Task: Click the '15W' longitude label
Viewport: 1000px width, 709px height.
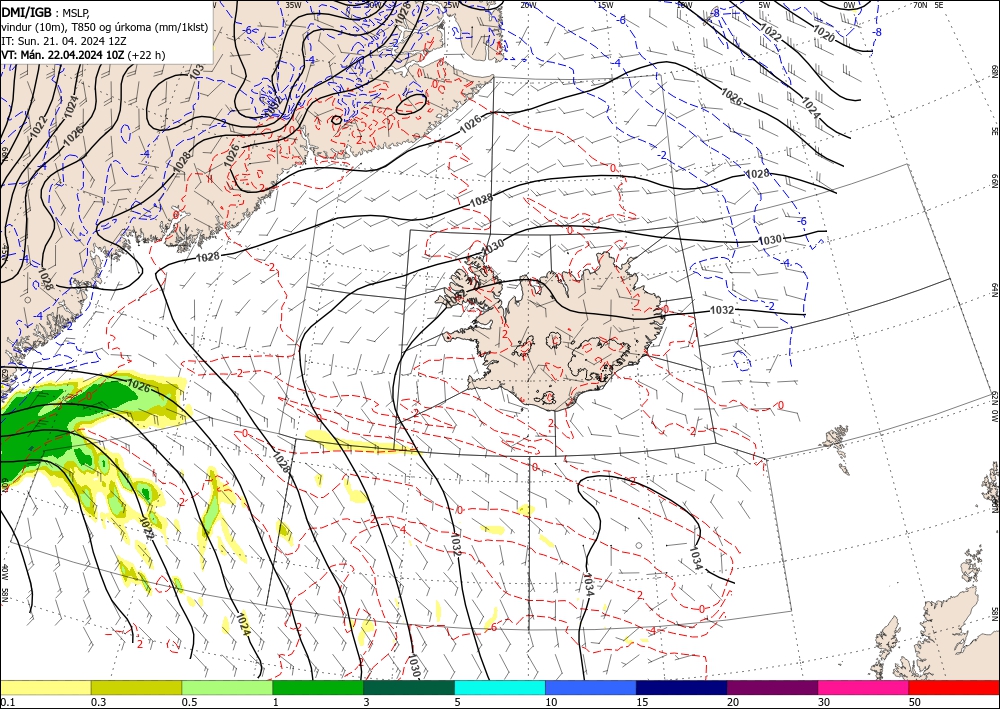Action: click(x=606, y=5)
